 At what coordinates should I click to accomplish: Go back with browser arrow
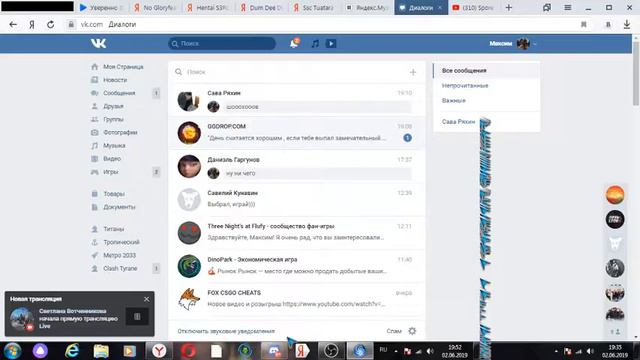[x=13, y=24]
